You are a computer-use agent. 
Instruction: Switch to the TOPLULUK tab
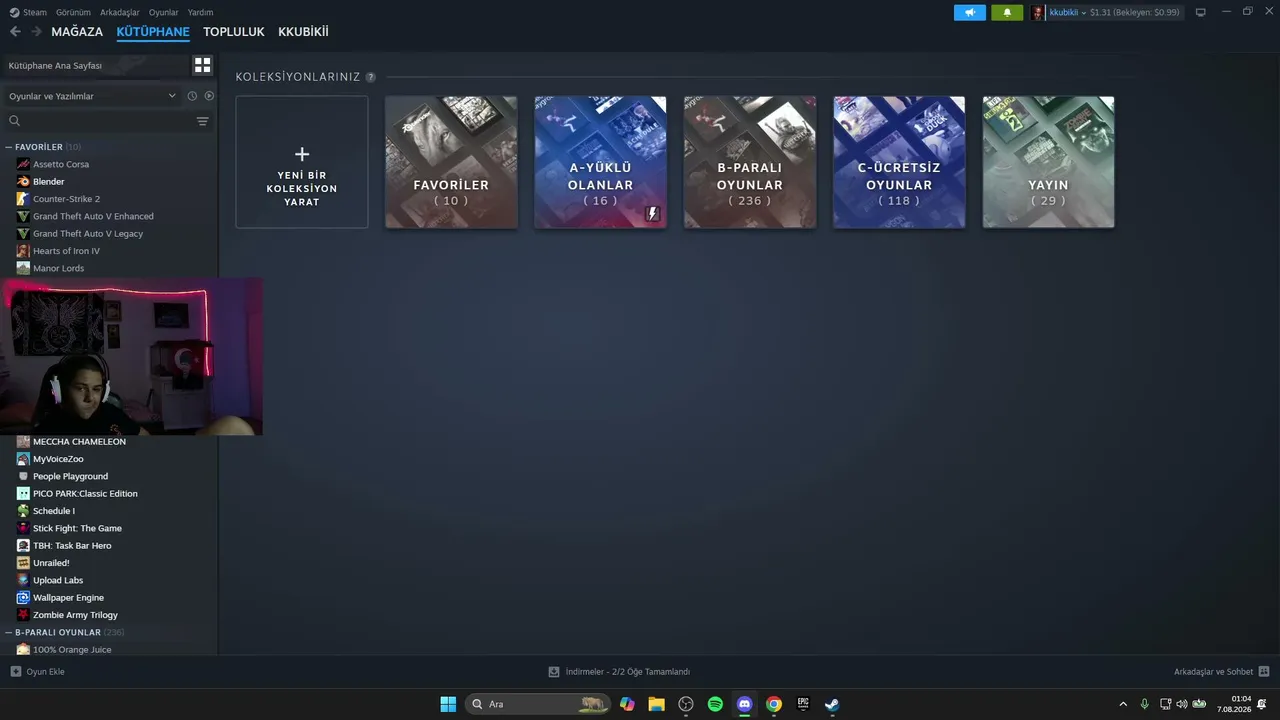(234, 32)
